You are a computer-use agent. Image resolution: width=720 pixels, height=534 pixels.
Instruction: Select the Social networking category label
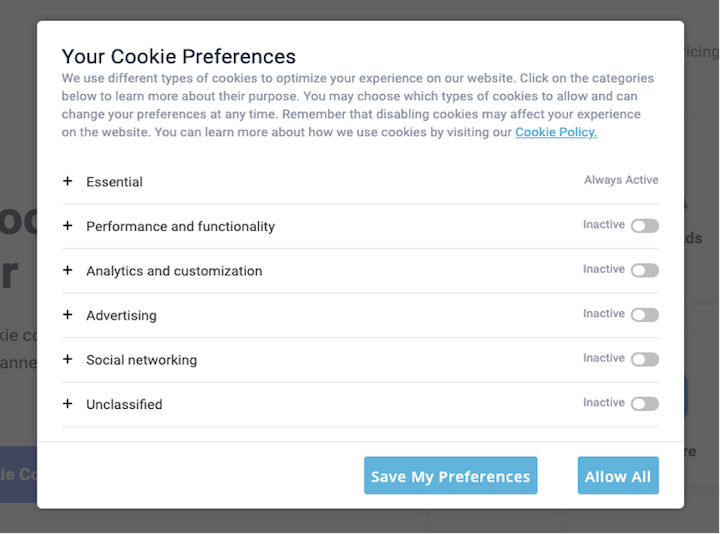click(x=141, y=360)
